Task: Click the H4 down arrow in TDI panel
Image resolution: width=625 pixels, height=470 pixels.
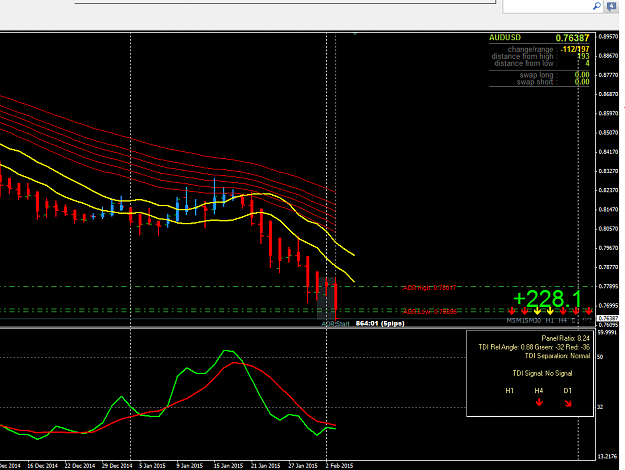Action: click(539, 403)
